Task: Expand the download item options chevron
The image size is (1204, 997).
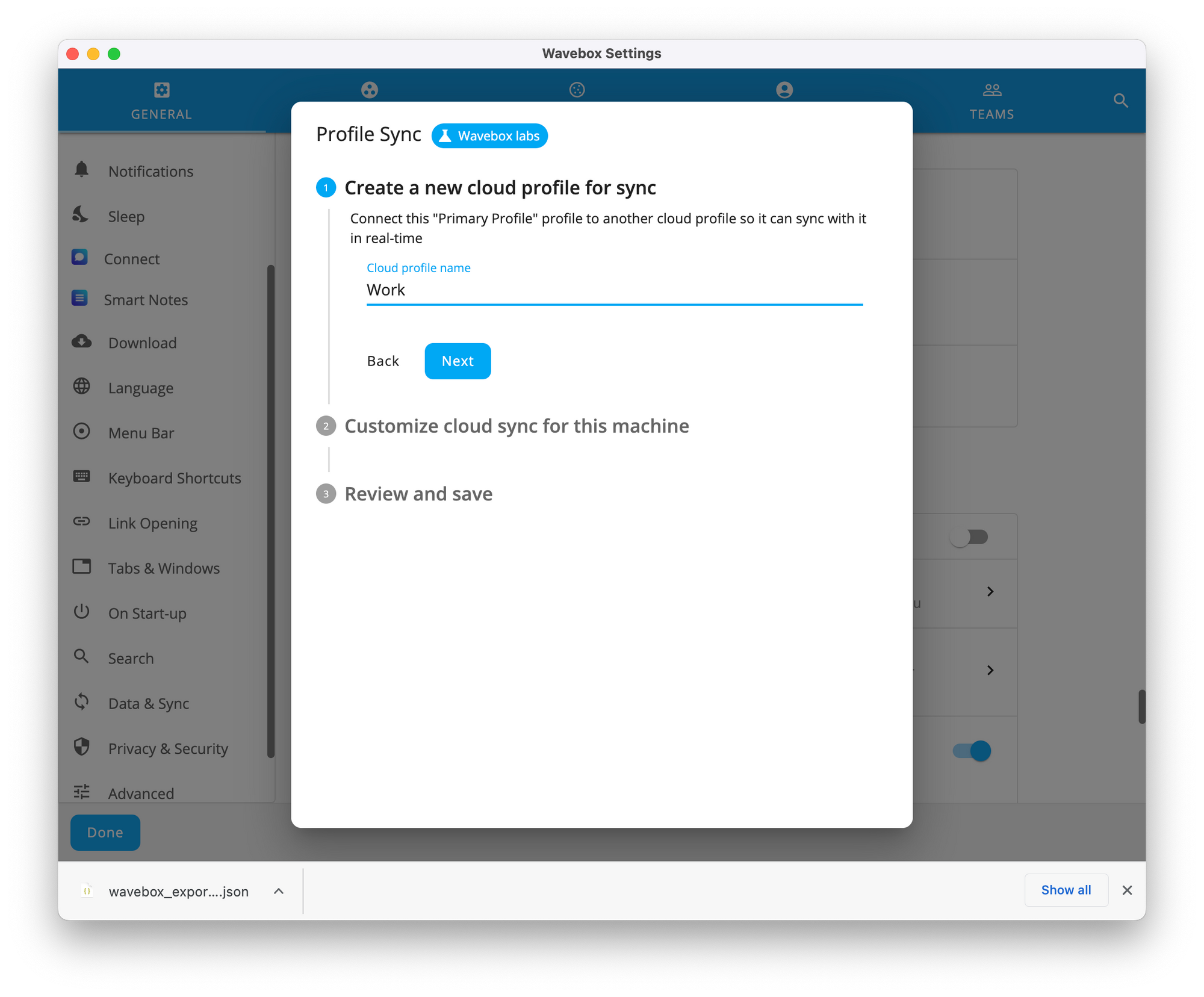Action: [x=279, y=891]
